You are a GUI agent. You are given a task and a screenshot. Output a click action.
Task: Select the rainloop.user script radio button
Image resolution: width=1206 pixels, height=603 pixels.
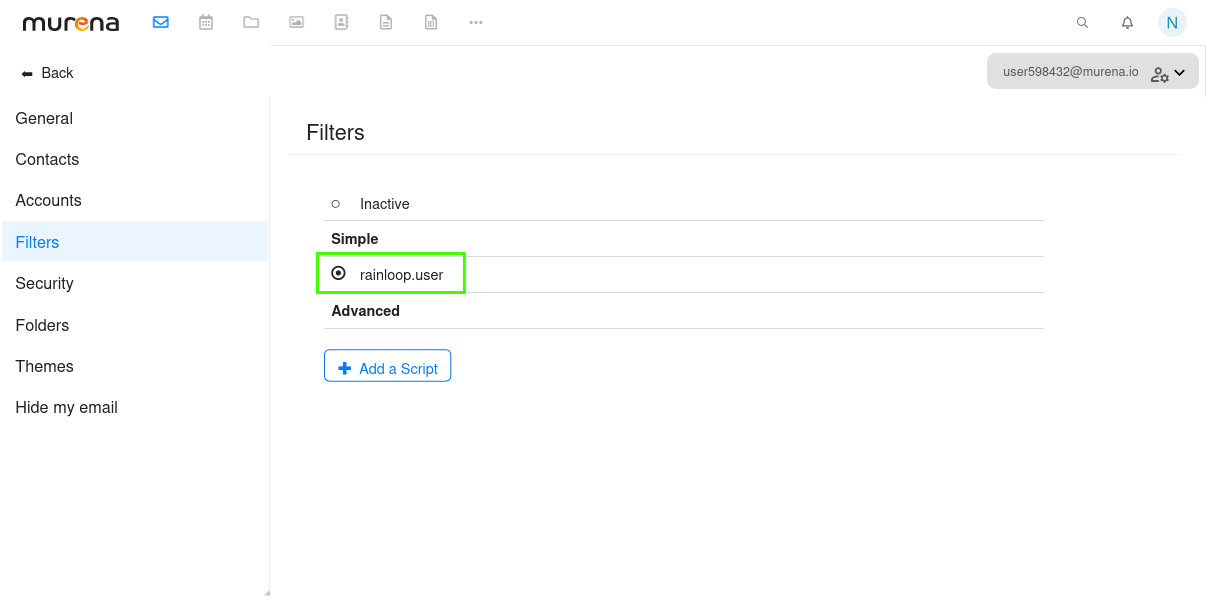click(338, 272)
